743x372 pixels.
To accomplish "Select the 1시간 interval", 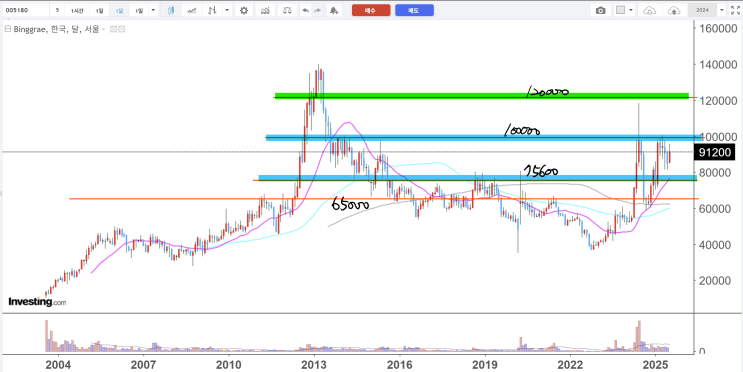I will click(77, 10).
